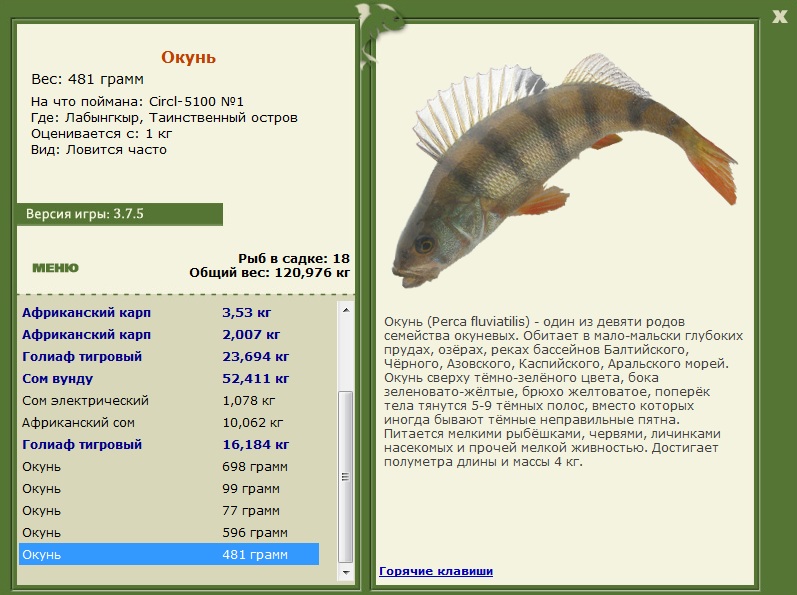Select Окунь 77 грамм entry
The height and width of the screenshot is (595, 797).
click(169, 511)
